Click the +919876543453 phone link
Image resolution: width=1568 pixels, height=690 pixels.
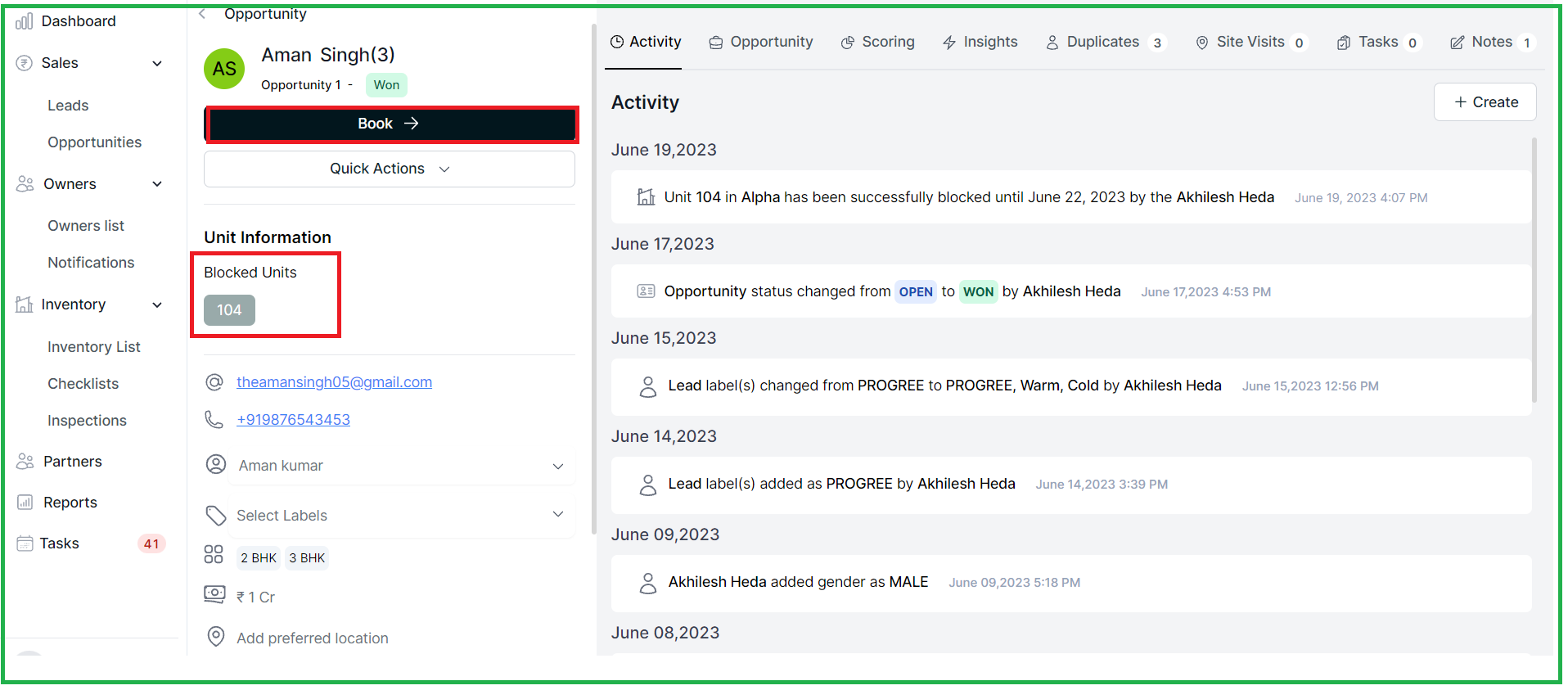[x=293, y=420]
